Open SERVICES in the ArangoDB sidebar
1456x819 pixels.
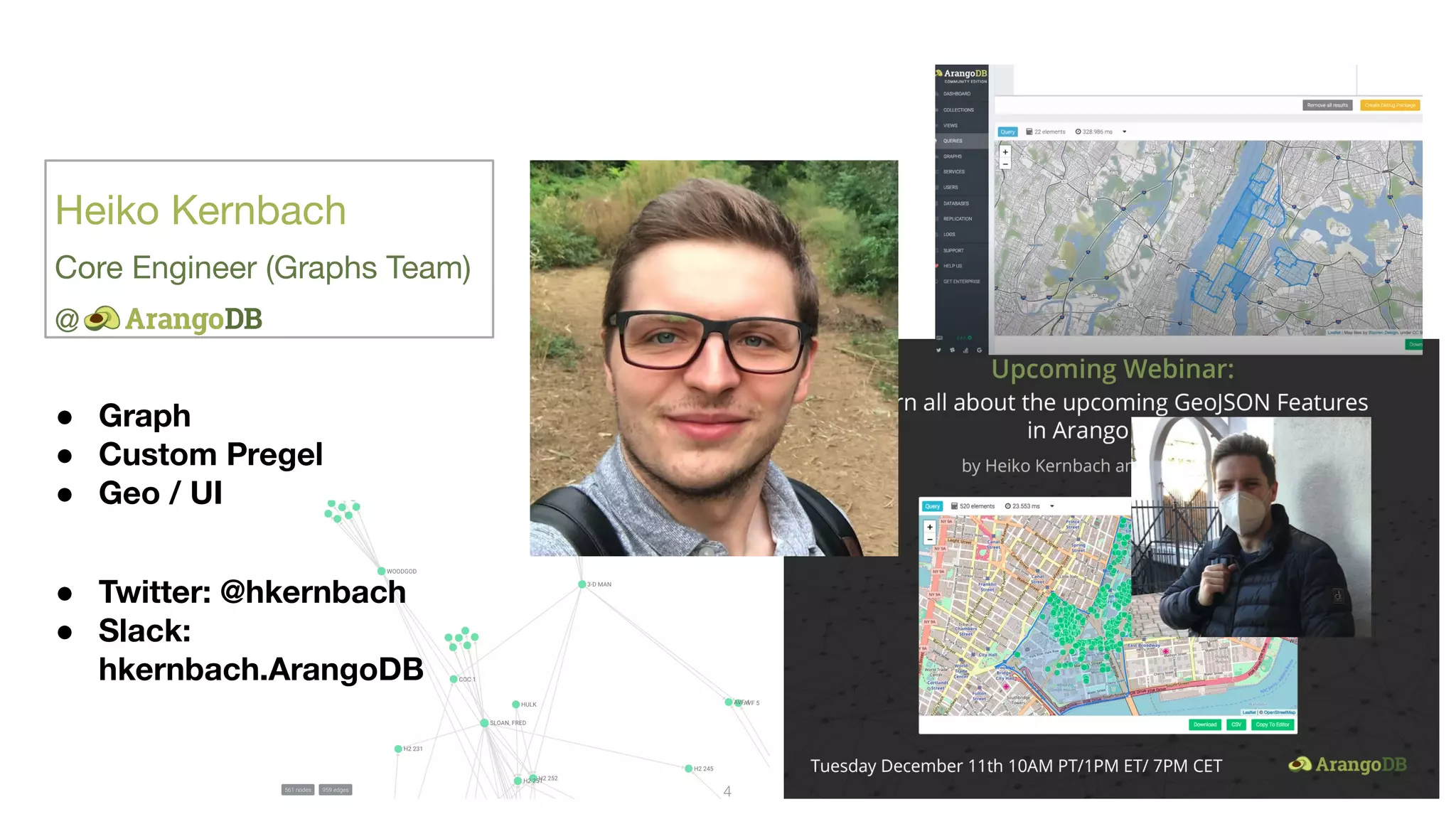[954, 172]
